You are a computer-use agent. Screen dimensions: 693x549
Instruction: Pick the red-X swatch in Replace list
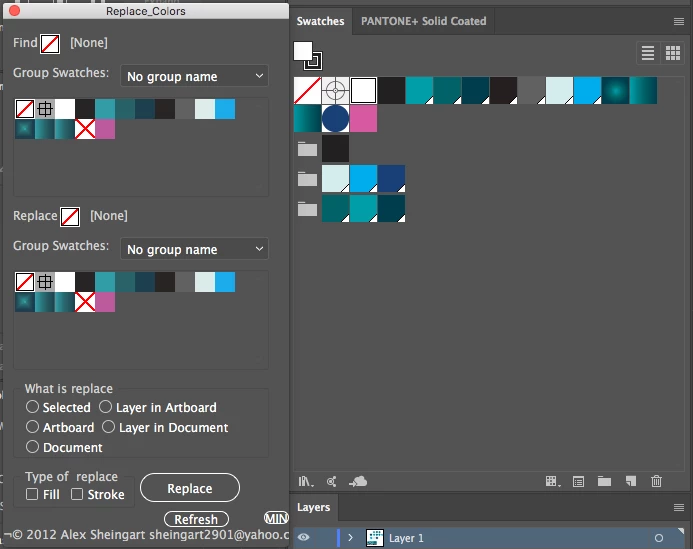tap(85, 302)
